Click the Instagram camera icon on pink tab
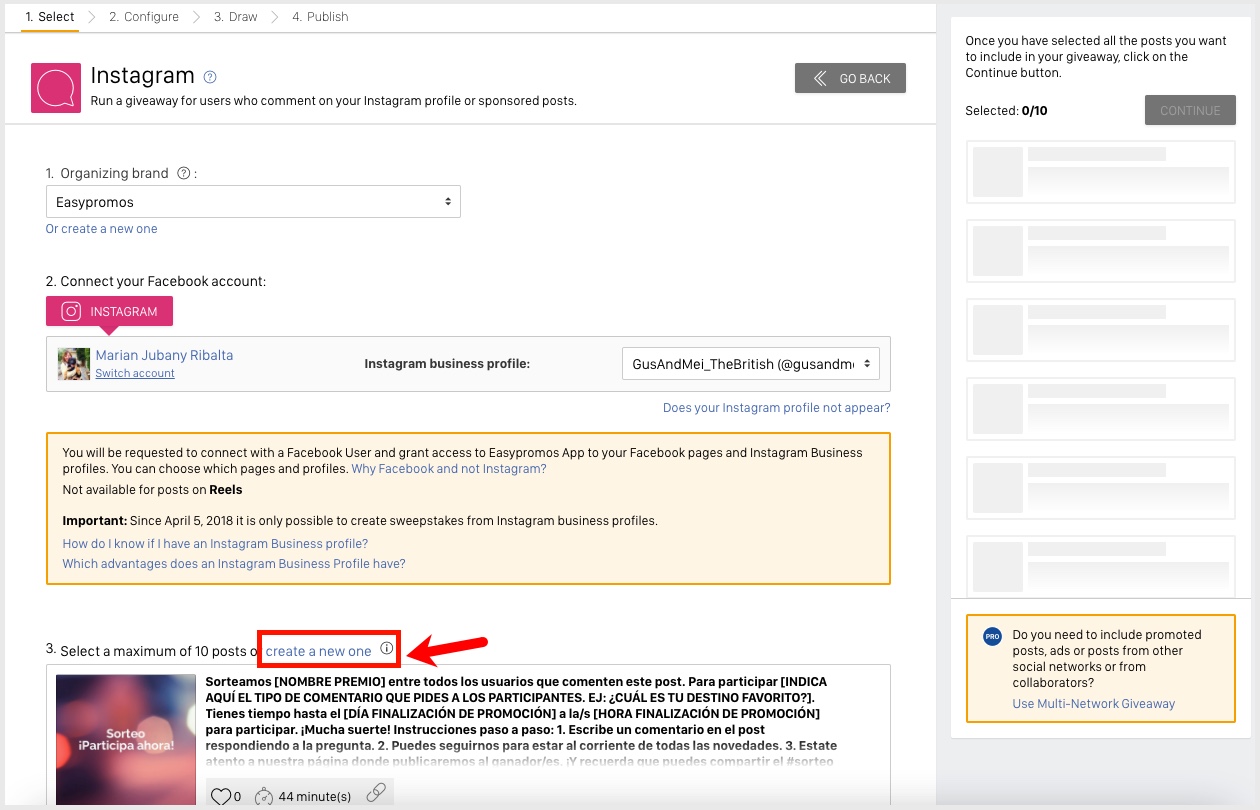The image size is (1260, 810). 72,311
